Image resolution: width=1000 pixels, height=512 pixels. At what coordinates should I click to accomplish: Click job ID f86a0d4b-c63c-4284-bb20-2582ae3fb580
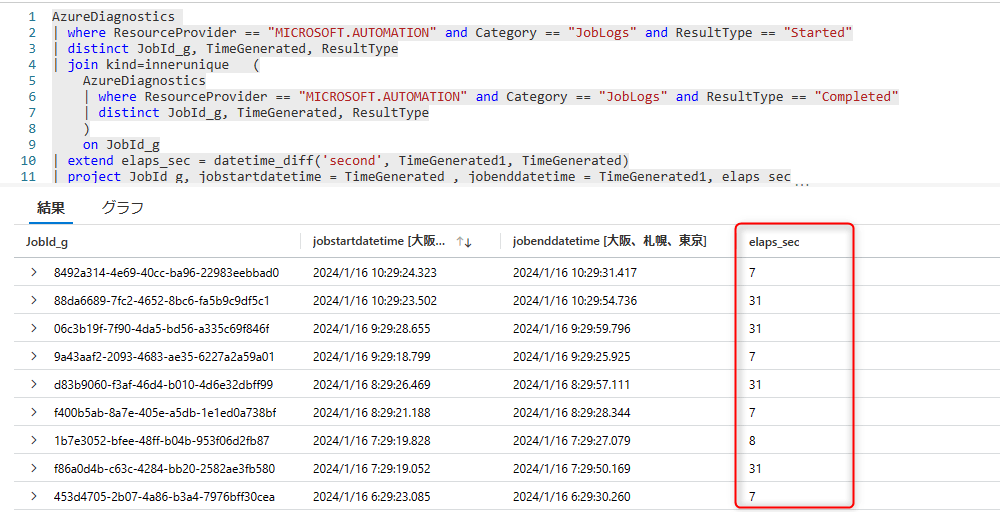tap(165, 469)
